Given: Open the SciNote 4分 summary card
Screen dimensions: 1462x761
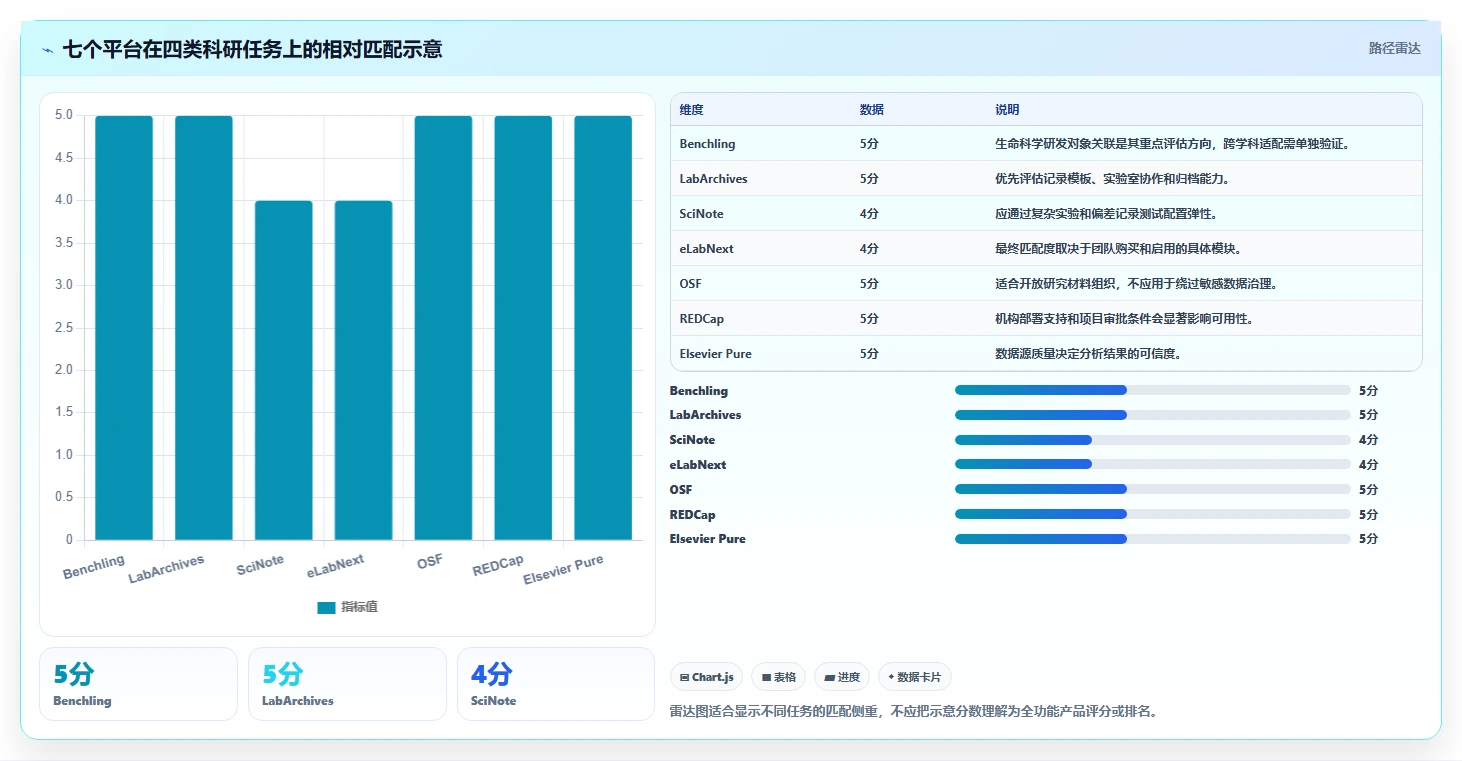Looking at the screenshot, I should tap(556, 684).
